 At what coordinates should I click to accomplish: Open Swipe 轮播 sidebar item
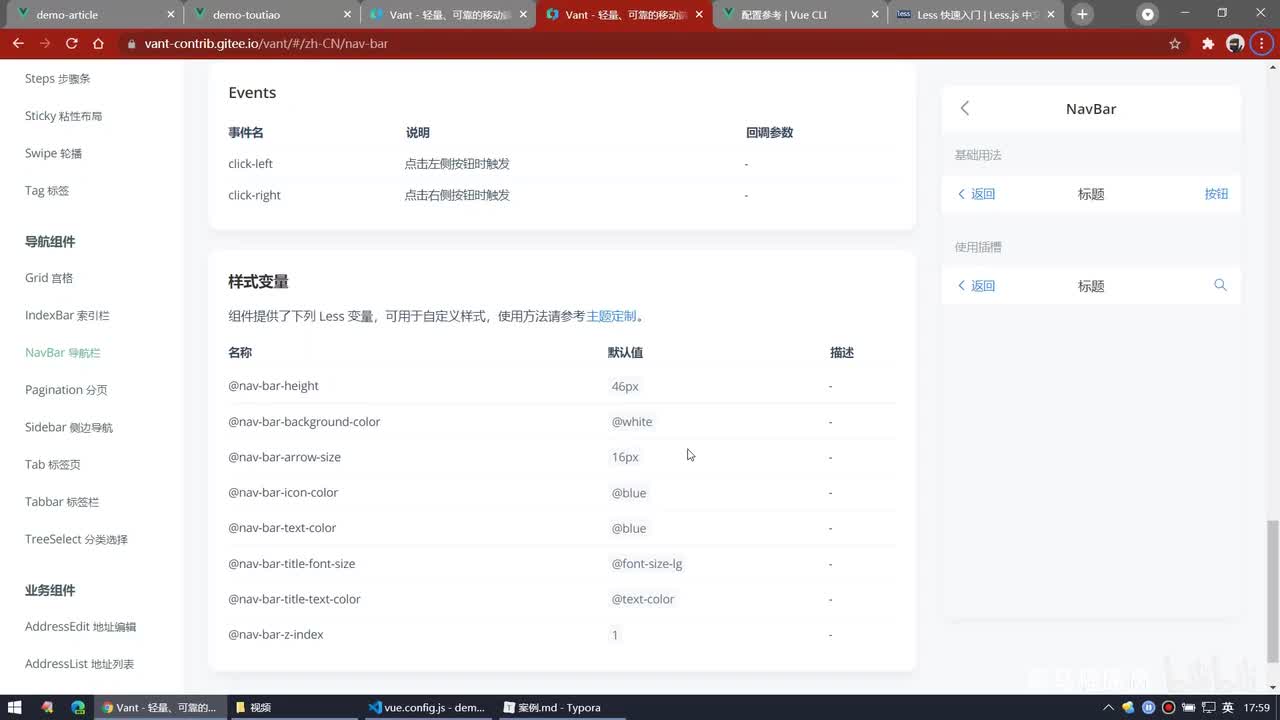pyautogui.click(x=53, y=153)
